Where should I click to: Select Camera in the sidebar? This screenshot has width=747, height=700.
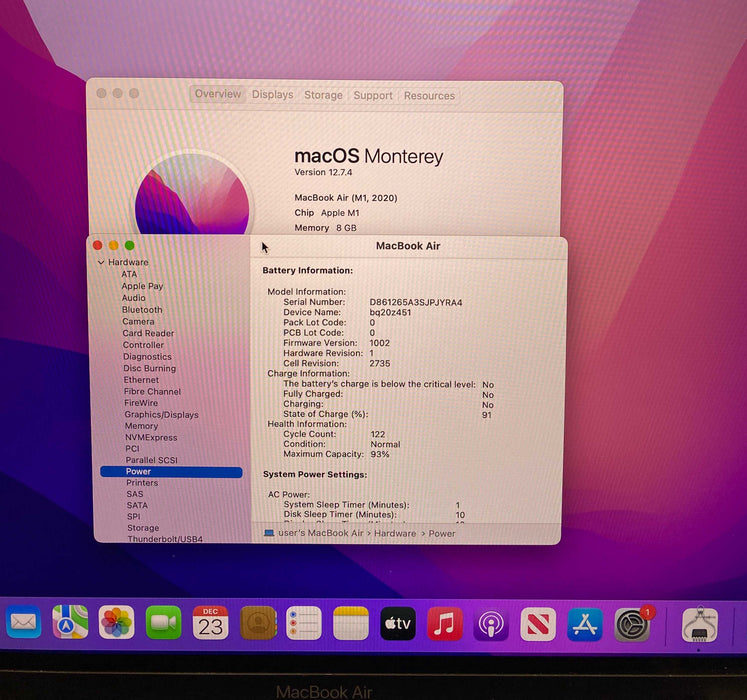click(x=138, y=322)
